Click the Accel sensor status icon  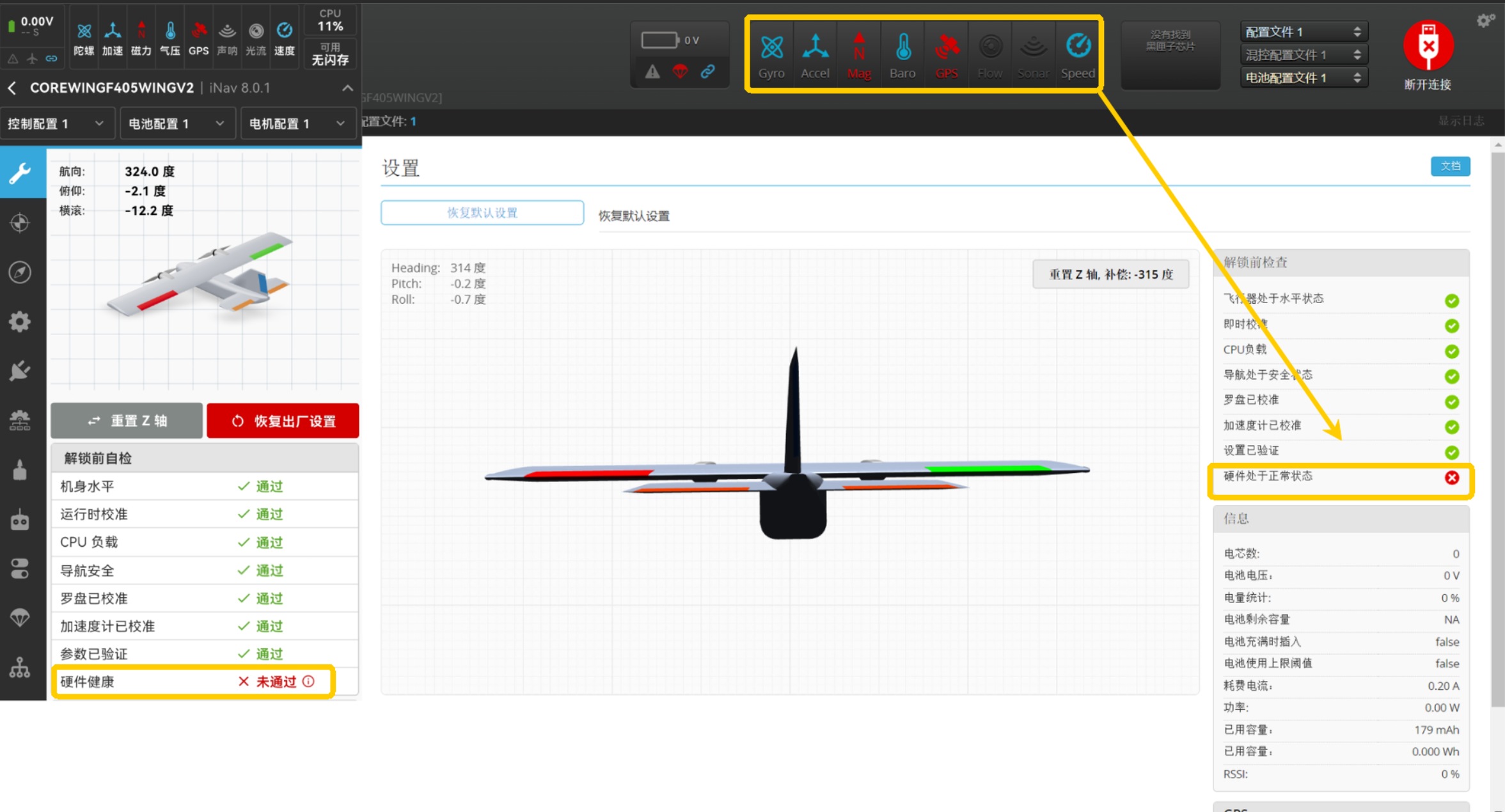815,56
